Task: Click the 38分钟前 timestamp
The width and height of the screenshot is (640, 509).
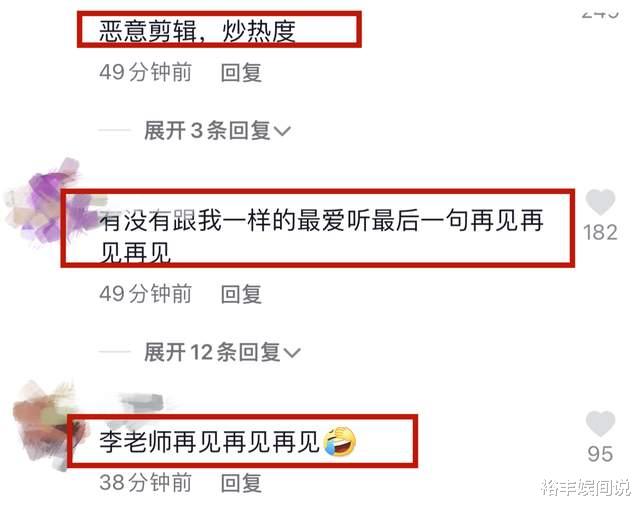Action: pyautogui.click(x=145, y=482)
